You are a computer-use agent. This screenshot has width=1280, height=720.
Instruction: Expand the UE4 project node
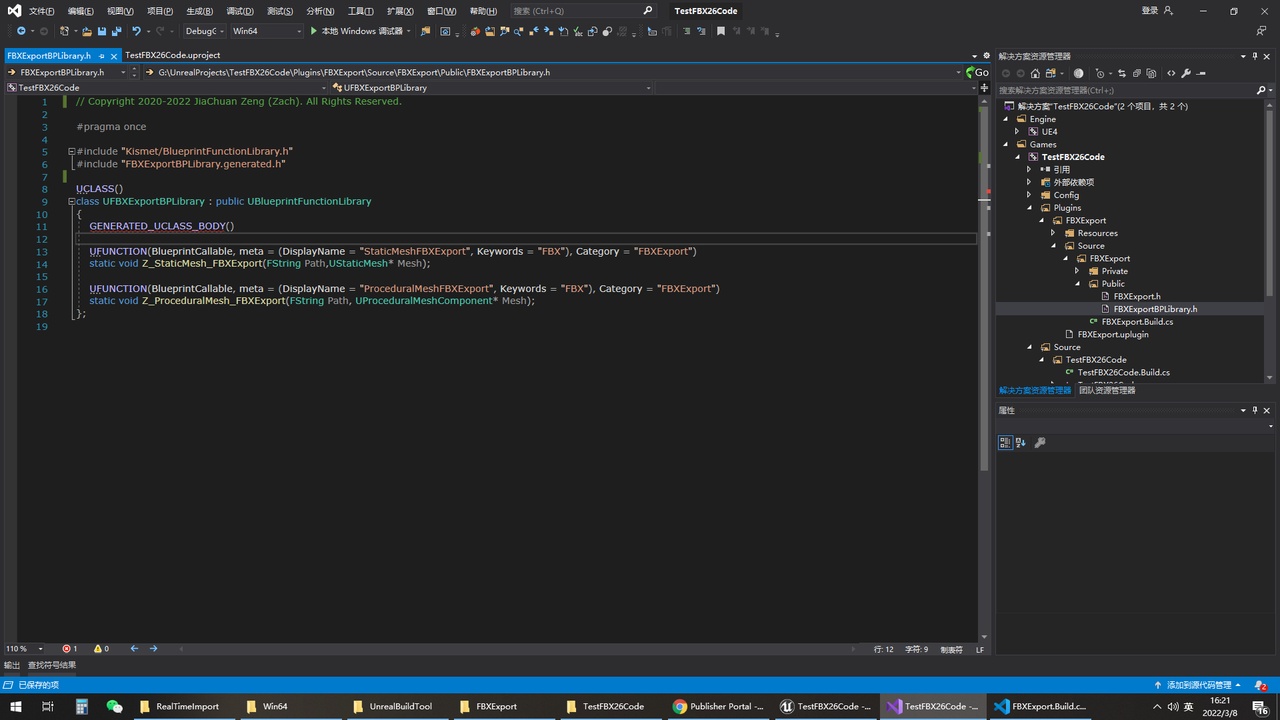tap(1017, 132)
